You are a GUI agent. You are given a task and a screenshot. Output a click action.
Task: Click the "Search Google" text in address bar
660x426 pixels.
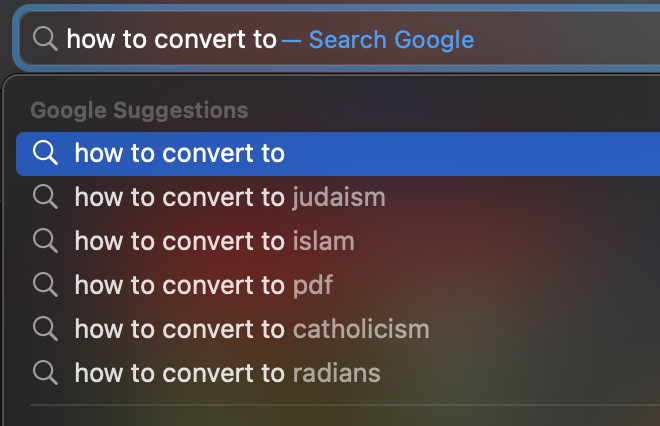point(391,40)
